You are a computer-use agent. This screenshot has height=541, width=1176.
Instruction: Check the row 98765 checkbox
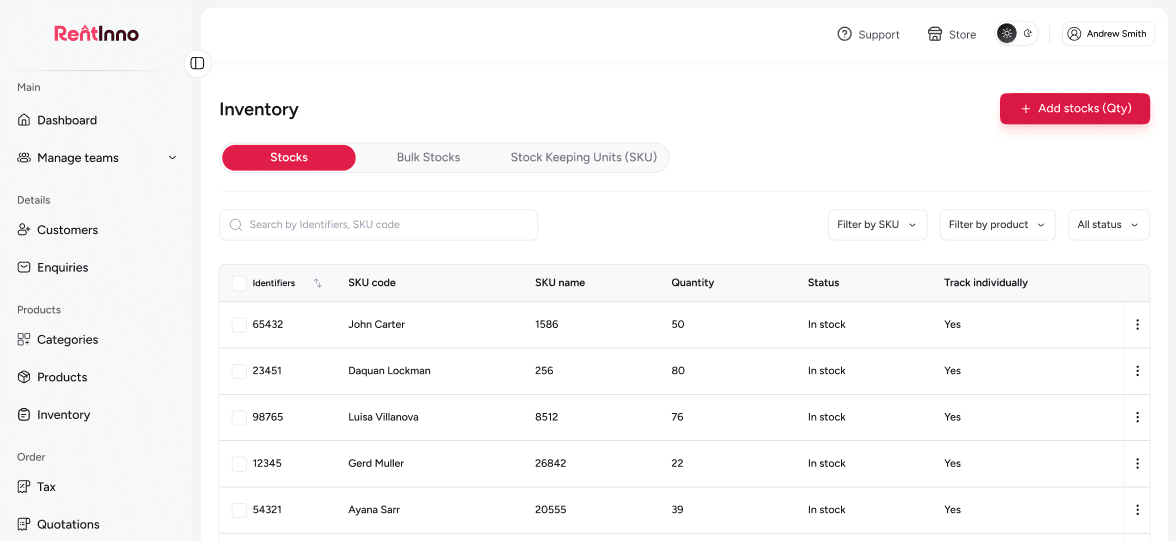click(239, 417)
